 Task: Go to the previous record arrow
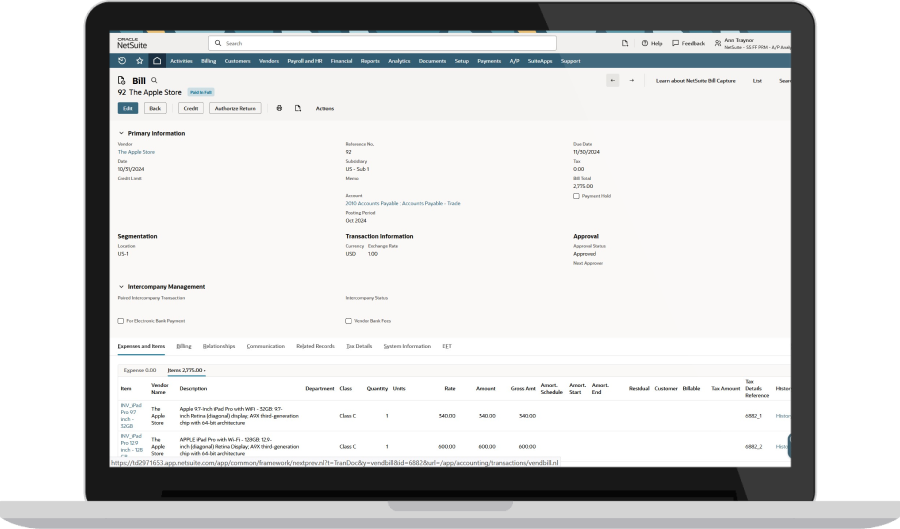(x=612, y=81)
